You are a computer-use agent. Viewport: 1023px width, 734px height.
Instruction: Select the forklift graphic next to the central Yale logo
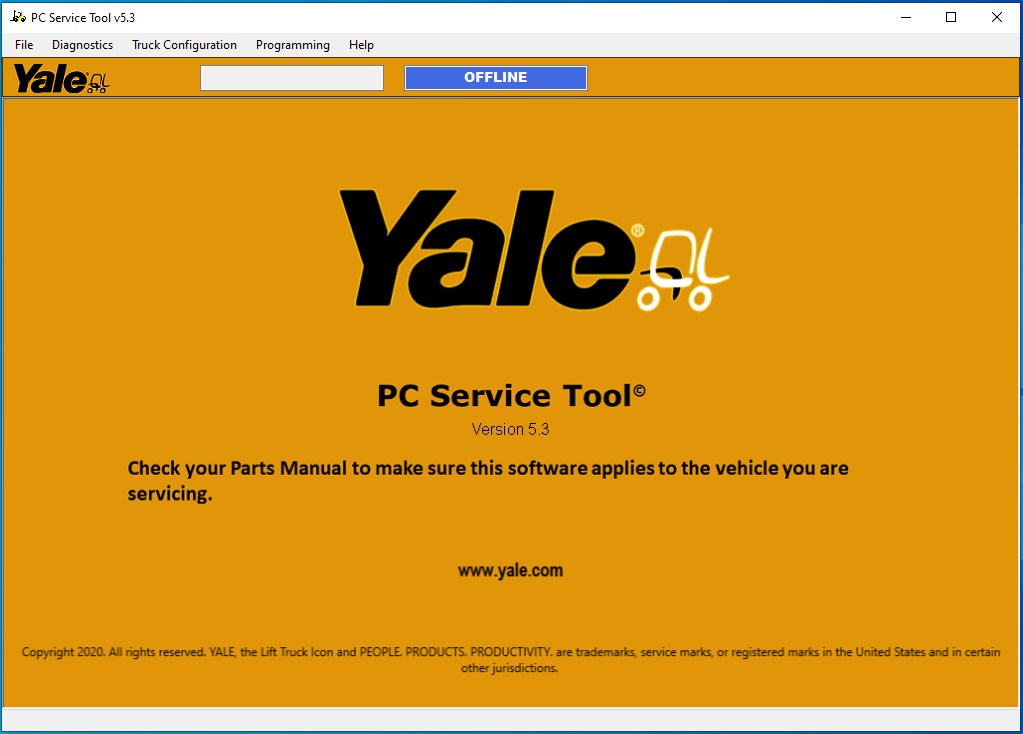coord(685,270)
